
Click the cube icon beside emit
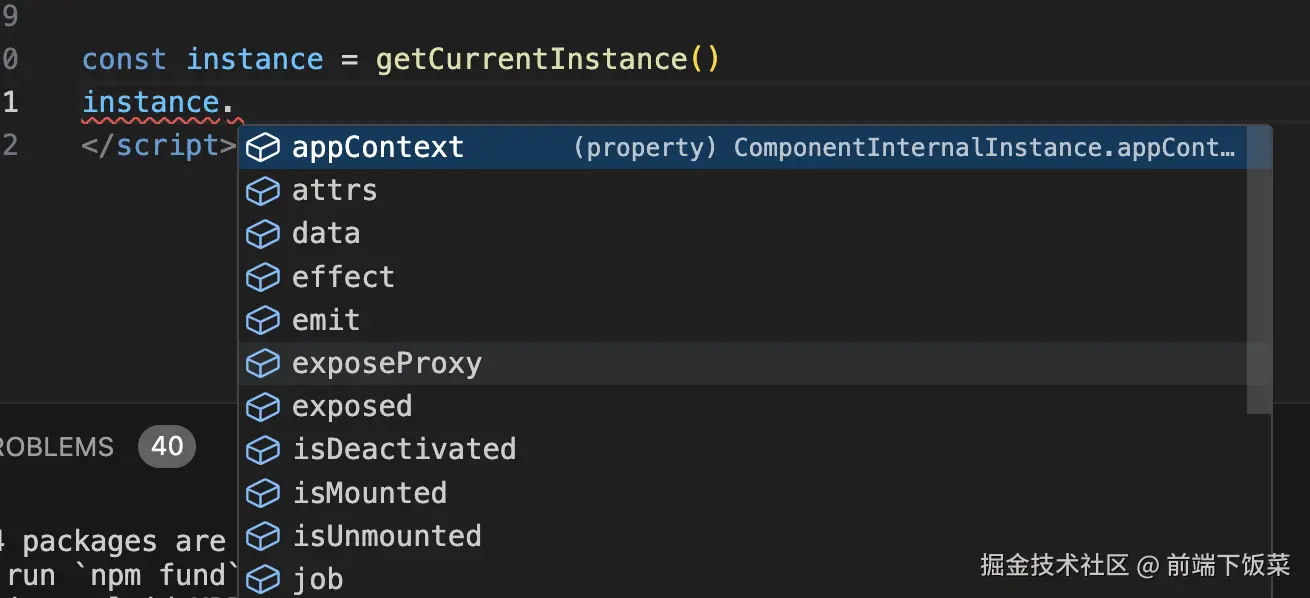(x=262, y=320)
